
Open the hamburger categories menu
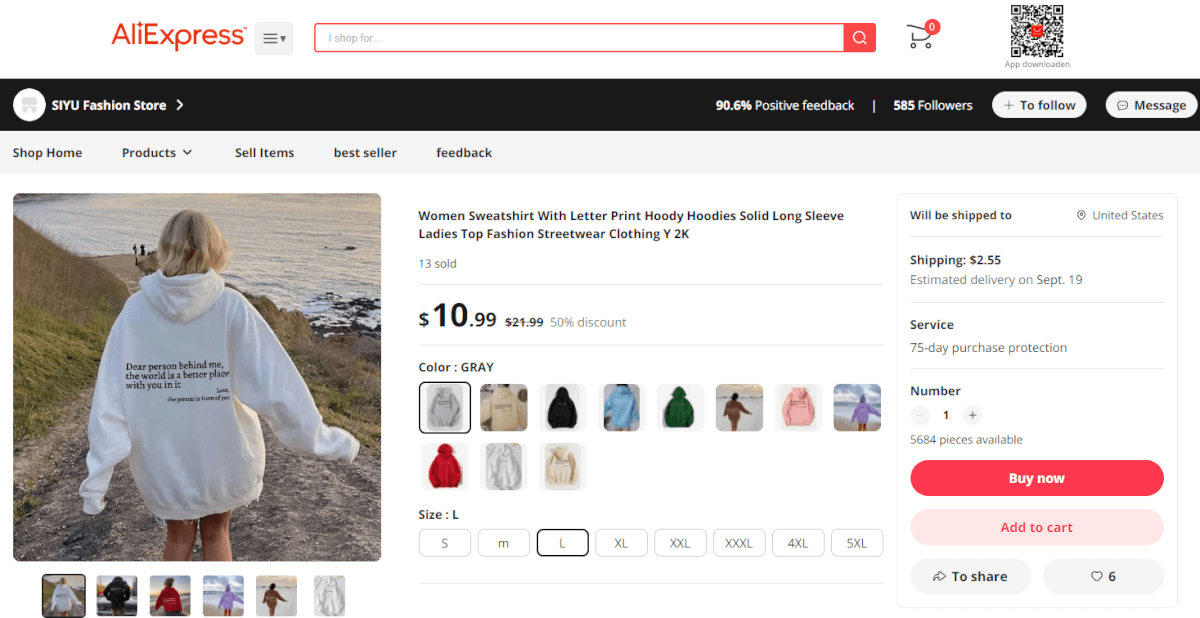pos(274,38)
